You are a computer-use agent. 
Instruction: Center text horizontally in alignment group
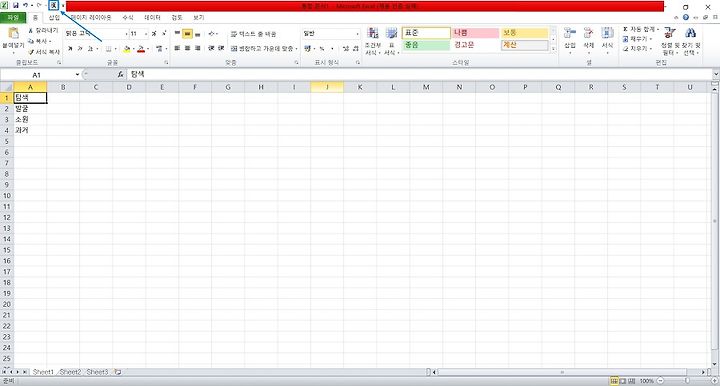187,48
